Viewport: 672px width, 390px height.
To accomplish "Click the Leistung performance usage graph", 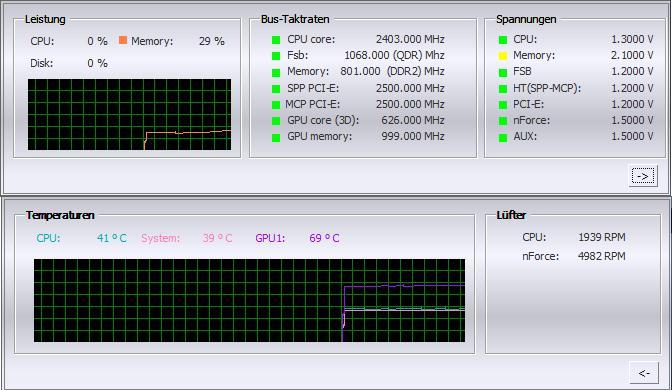I will point(129,114).
